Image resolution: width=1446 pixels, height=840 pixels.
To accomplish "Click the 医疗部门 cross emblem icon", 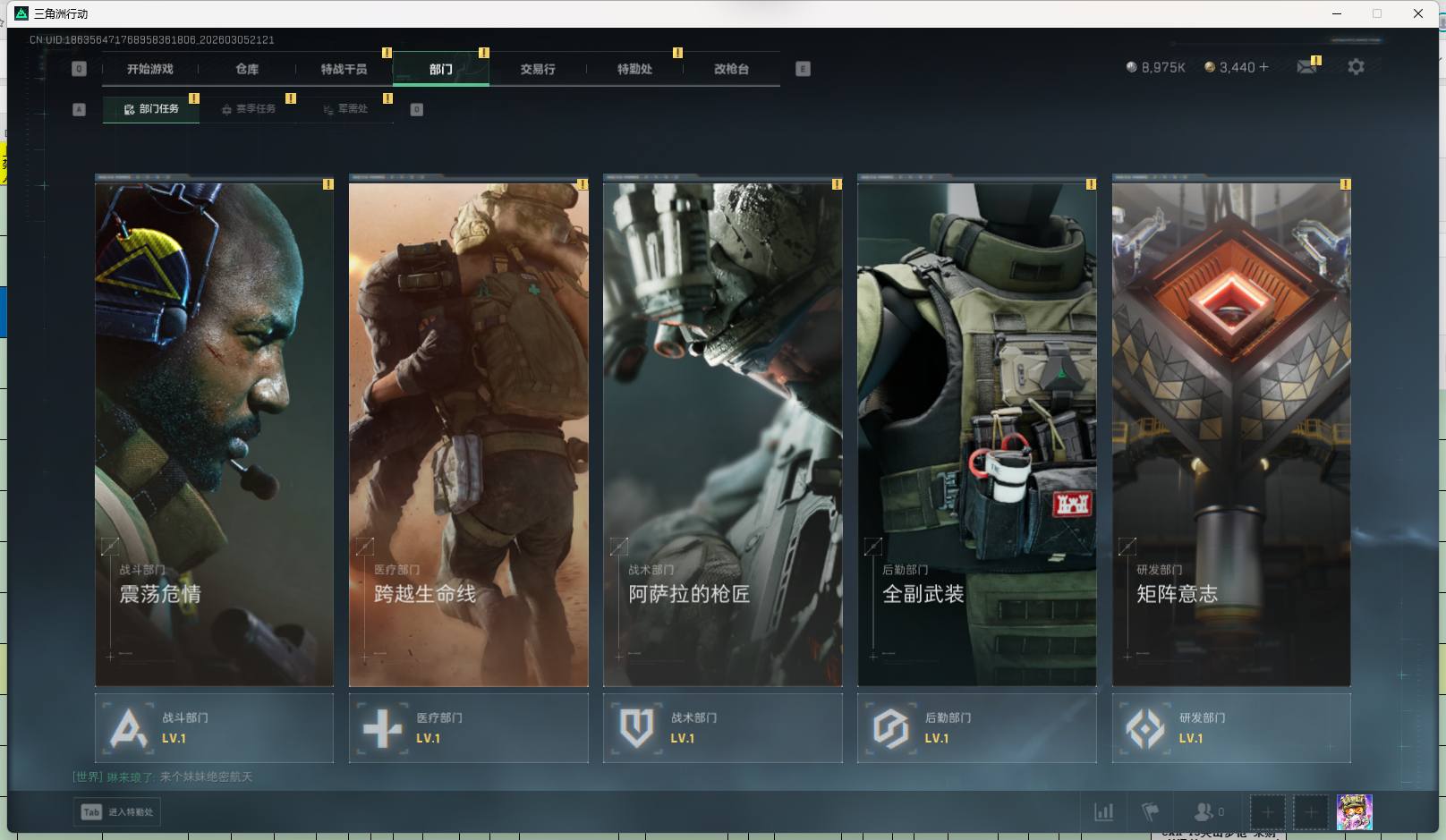I will click(x=382, y=728).
